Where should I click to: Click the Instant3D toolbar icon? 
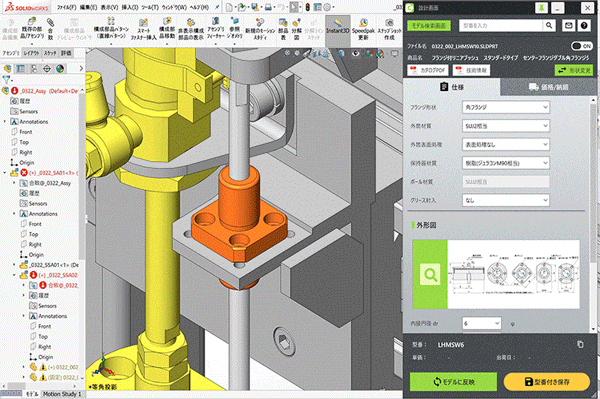pyautogui.click(x=337, y=28)
